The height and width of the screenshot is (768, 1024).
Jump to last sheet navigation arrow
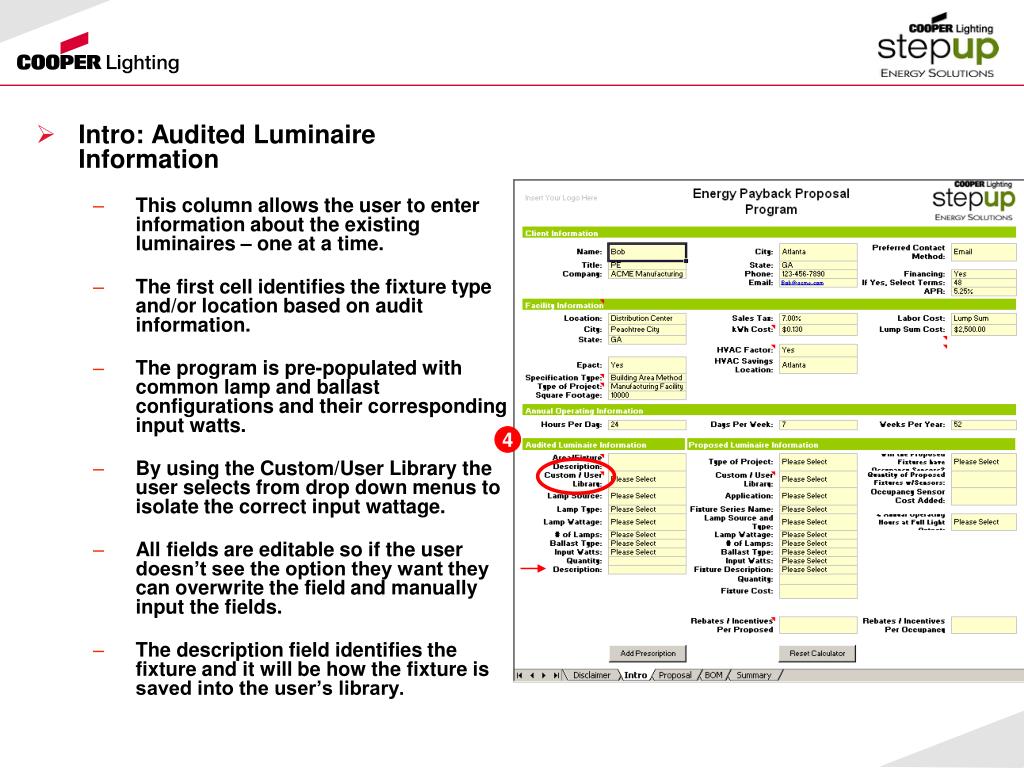click(556, 675)
